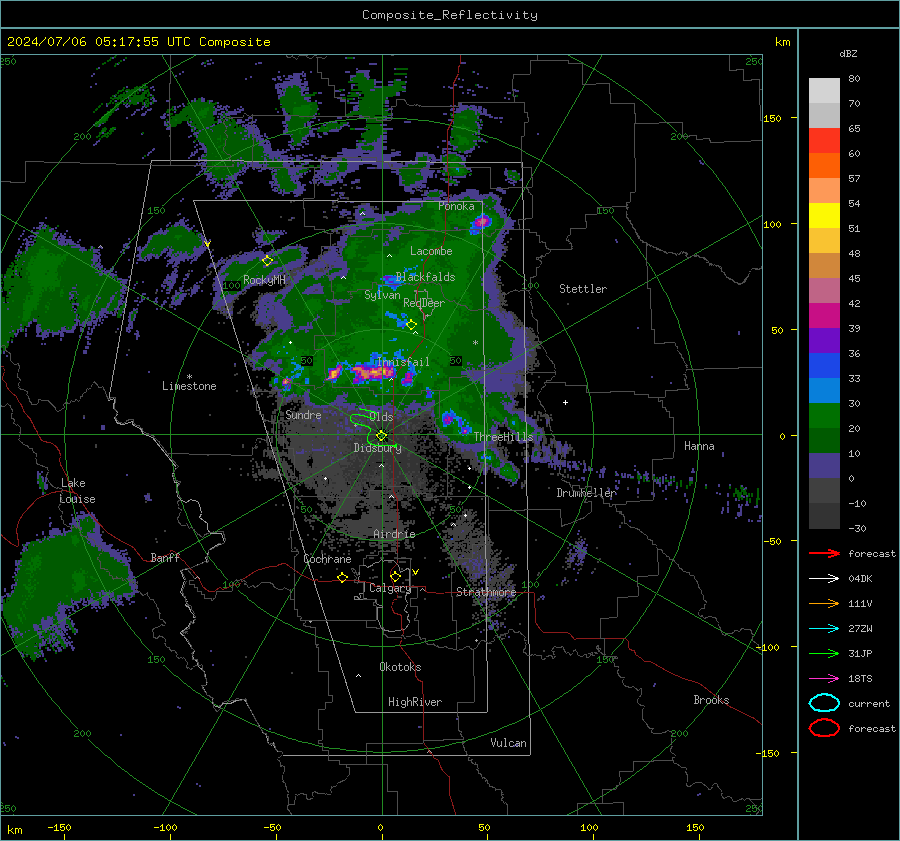
Task: Click the storm cell east of Ponoka
Action: (482, 222)
